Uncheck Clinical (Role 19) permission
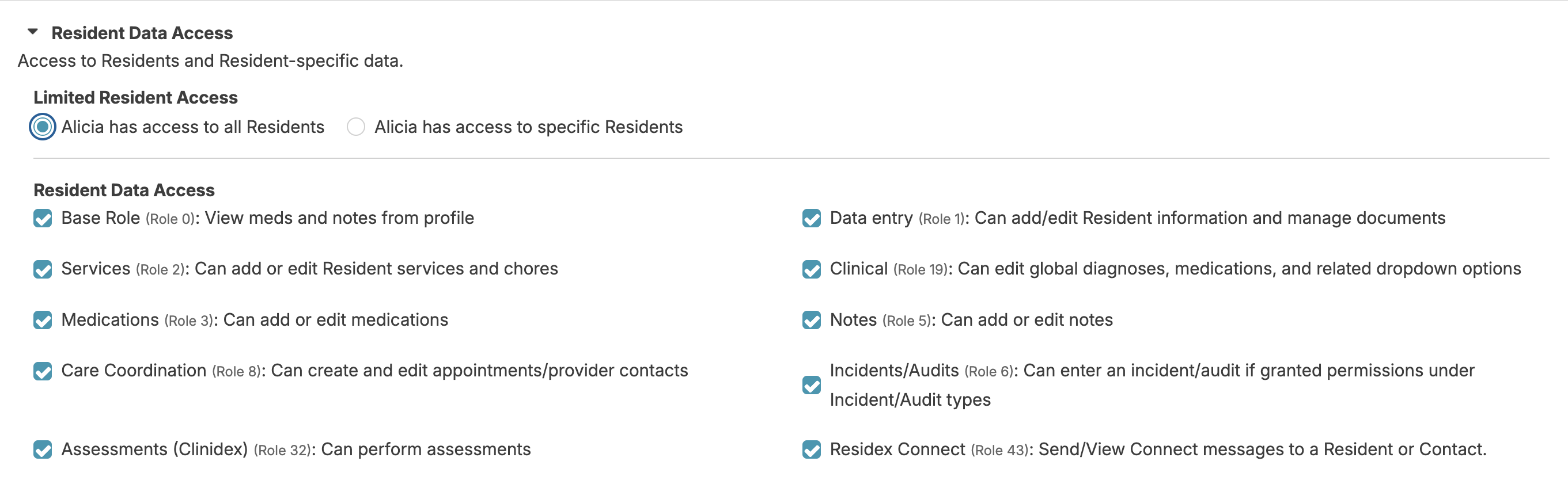This screenshot has width=1568, height=503. pos(812,269)
